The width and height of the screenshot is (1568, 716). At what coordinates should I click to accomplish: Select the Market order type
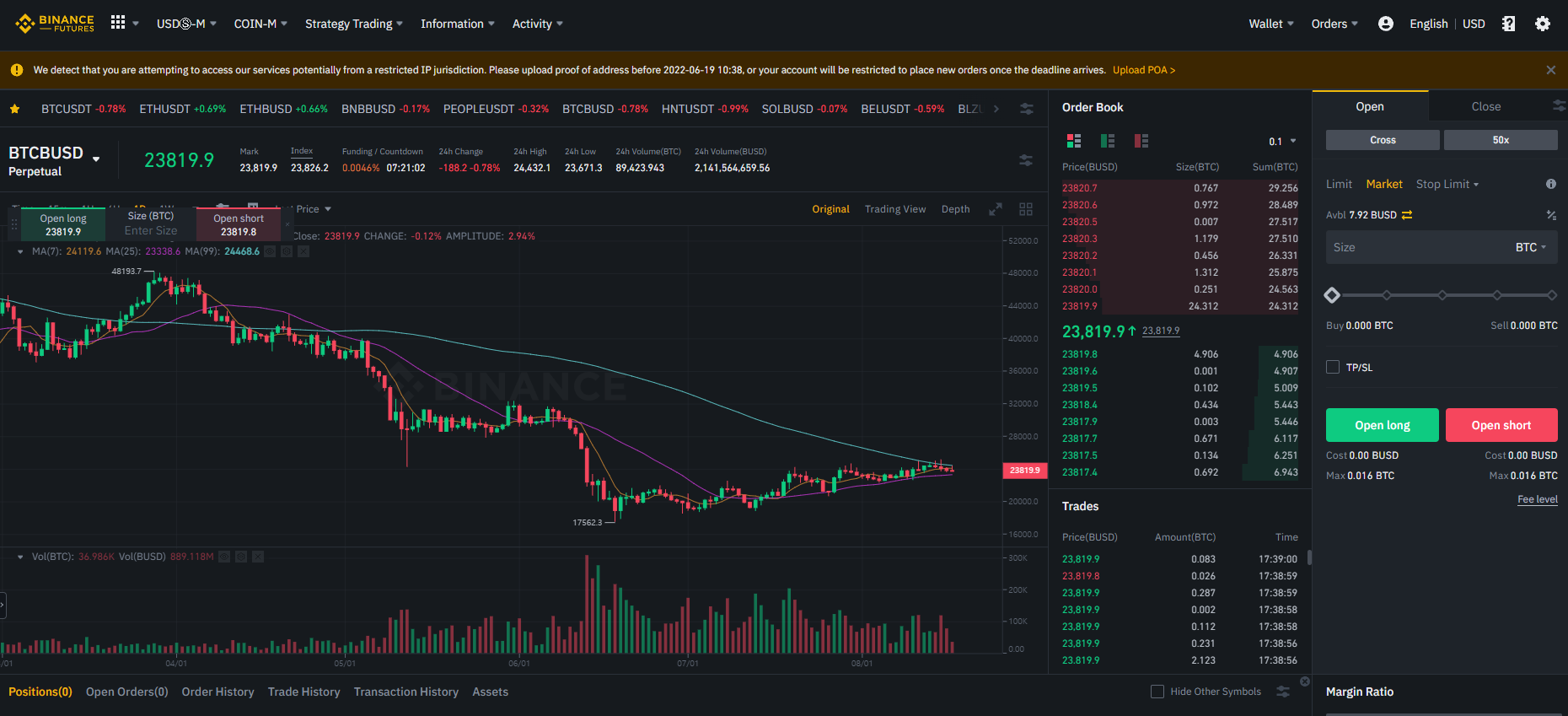[x=1384, y=184]
